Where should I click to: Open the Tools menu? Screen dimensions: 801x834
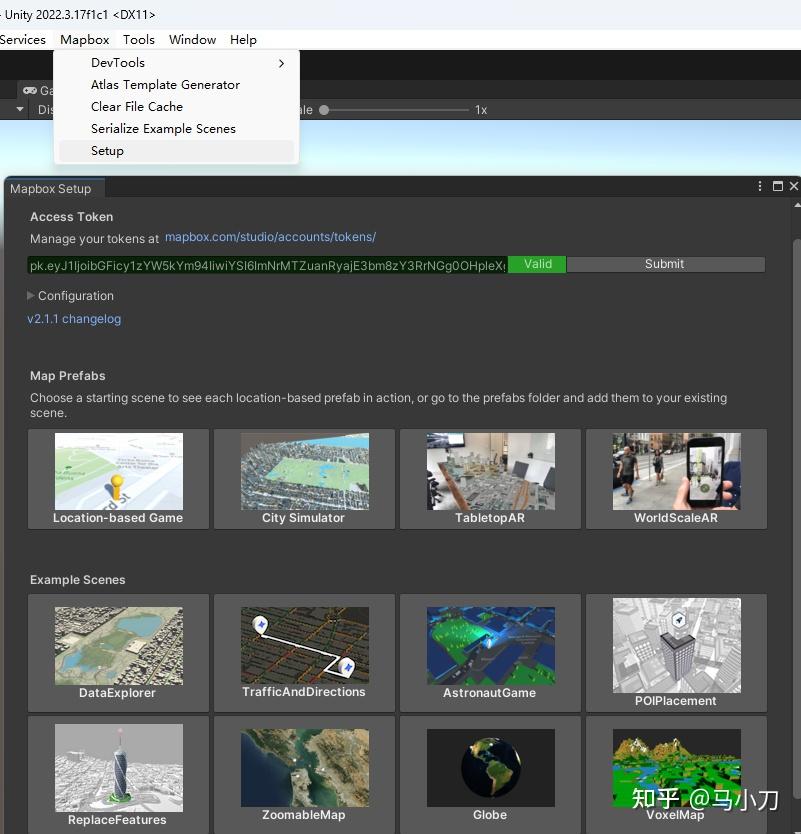tap(139, 40)
